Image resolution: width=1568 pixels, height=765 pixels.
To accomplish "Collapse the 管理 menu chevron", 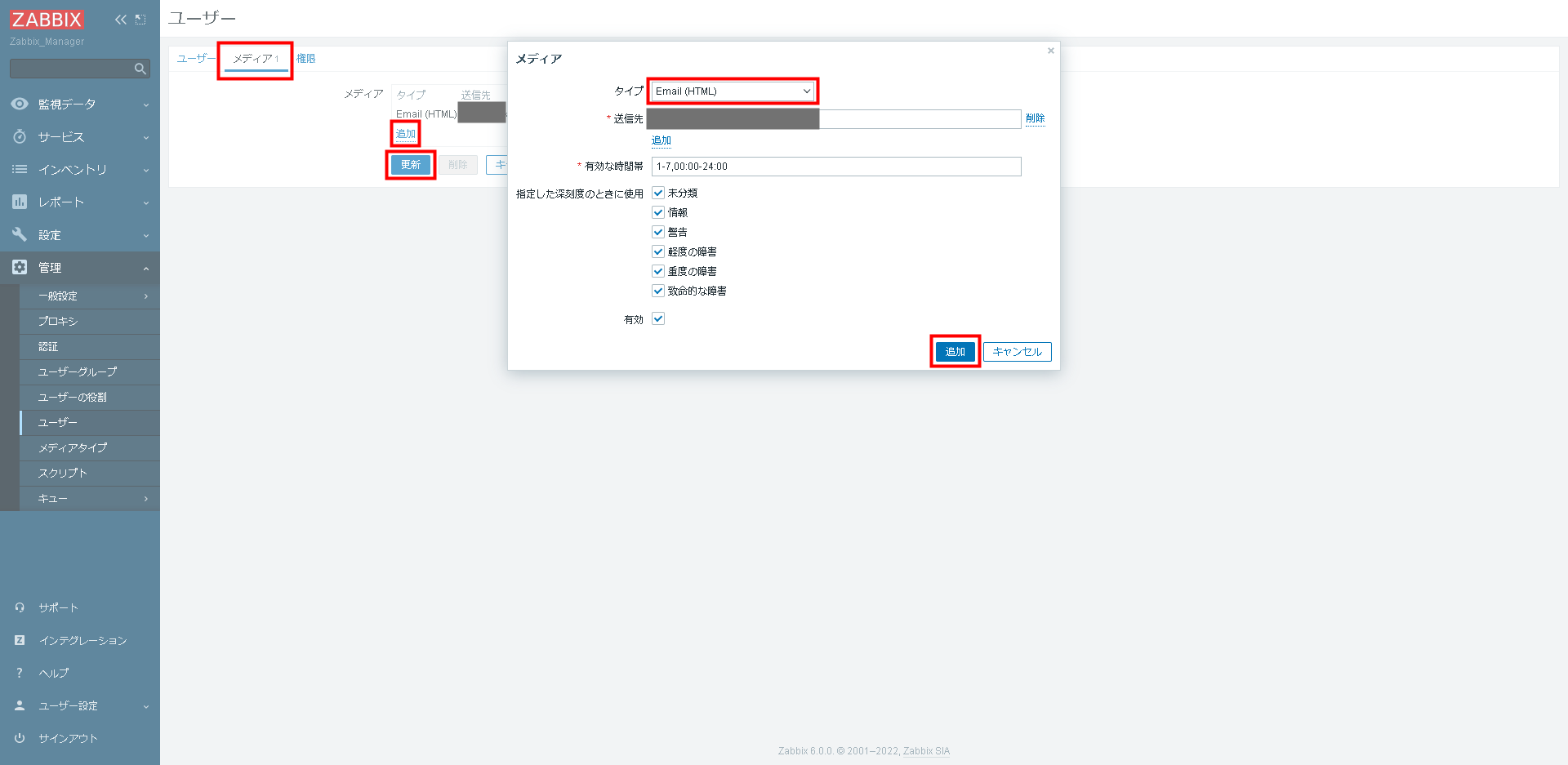I will tap(146, 268).
